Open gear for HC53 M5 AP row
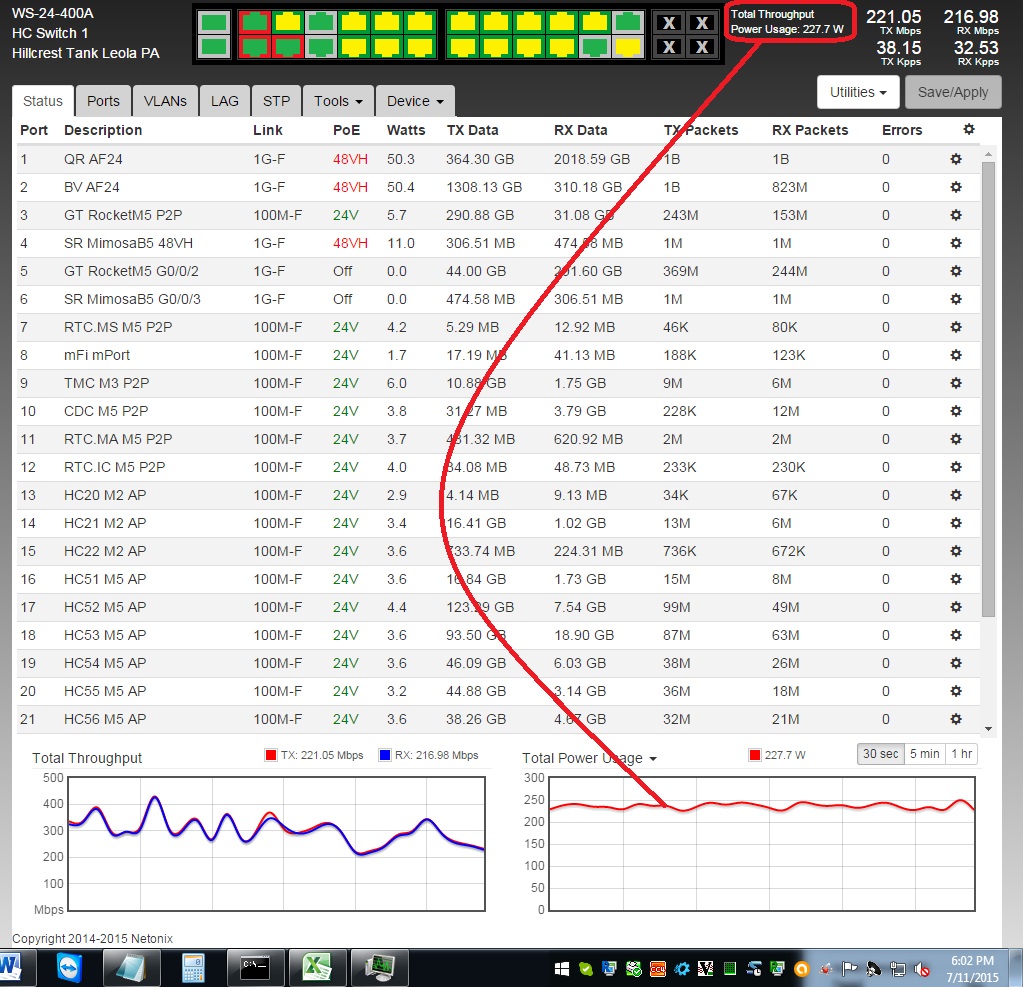Viewport: 1023px width, 987px height. (956, 636)
